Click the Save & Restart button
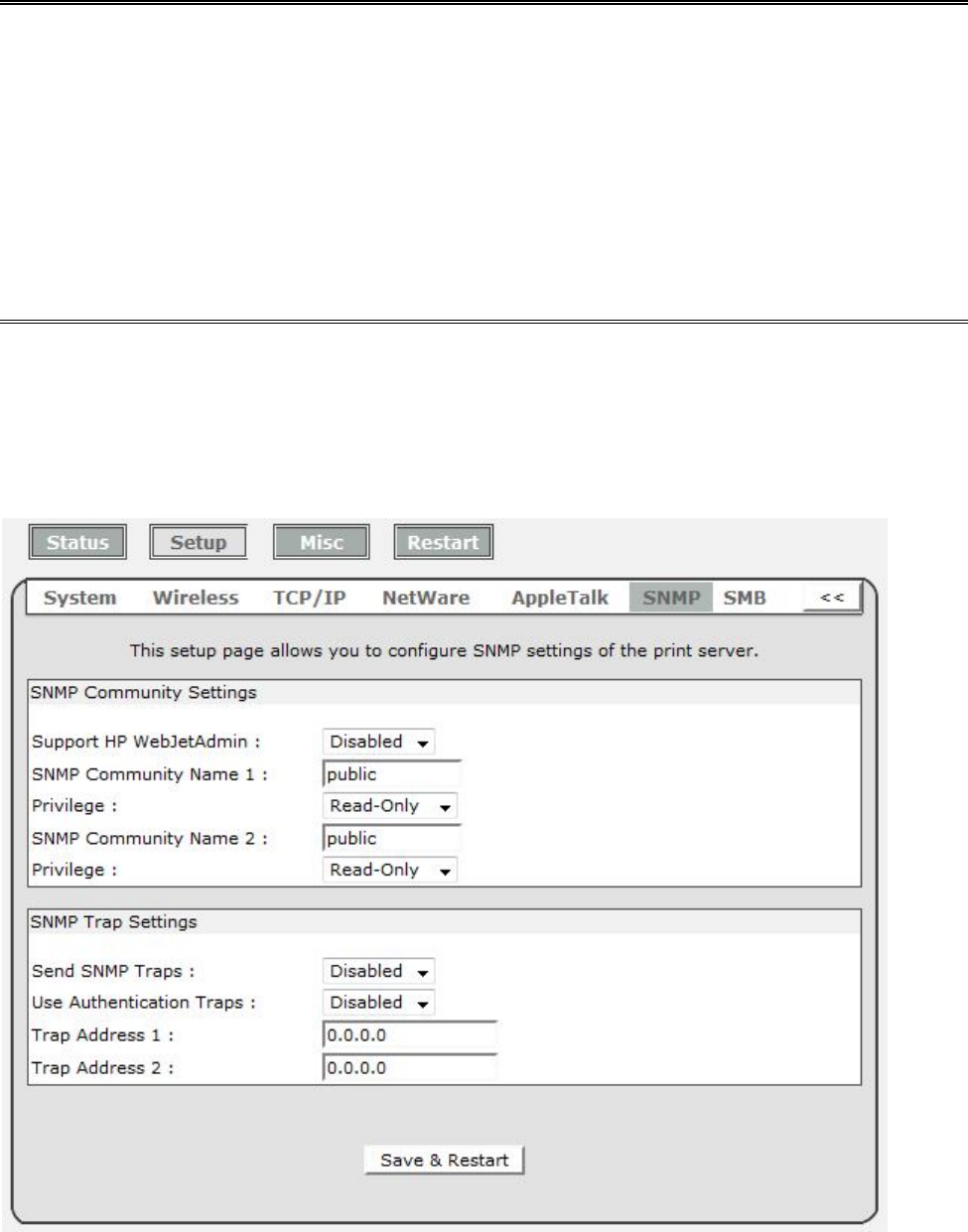 tap(444, 1160)
